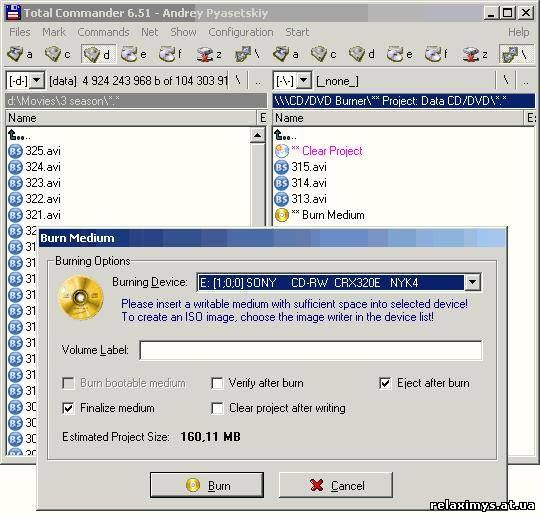This screenshot has width=540, height=515.
Task: Open the Burning Device dropdown
Action: pos(472,282)
